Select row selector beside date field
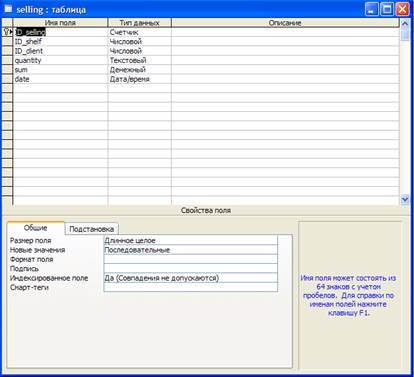This screenshot has width=414, height=377. [7, 79]
